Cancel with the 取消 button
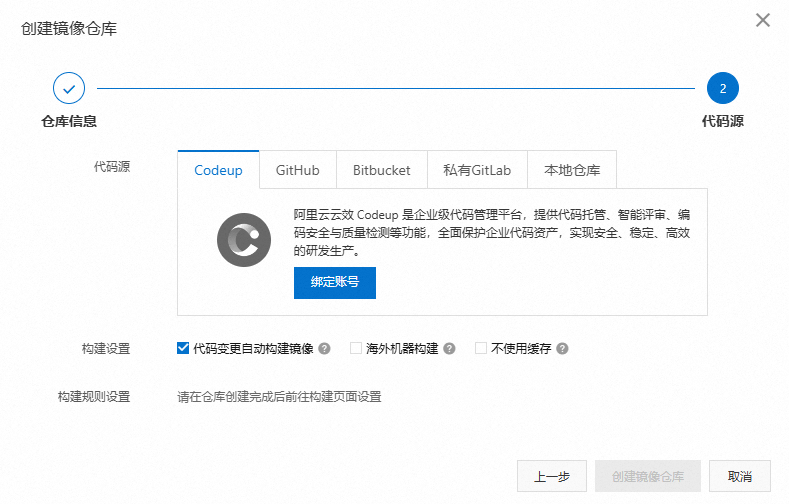This screenshot has width=789, height=504. (x=740, y=476)
